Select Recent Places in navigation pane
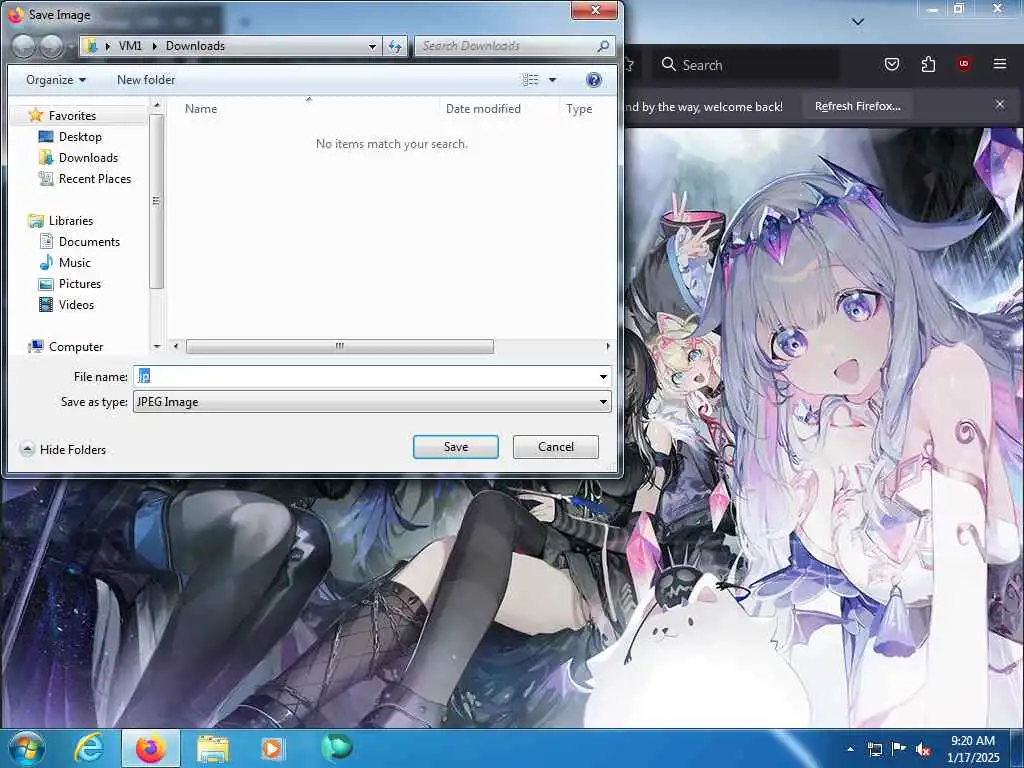Viewport: 1024px width, 768px height. tap(94, 178)
